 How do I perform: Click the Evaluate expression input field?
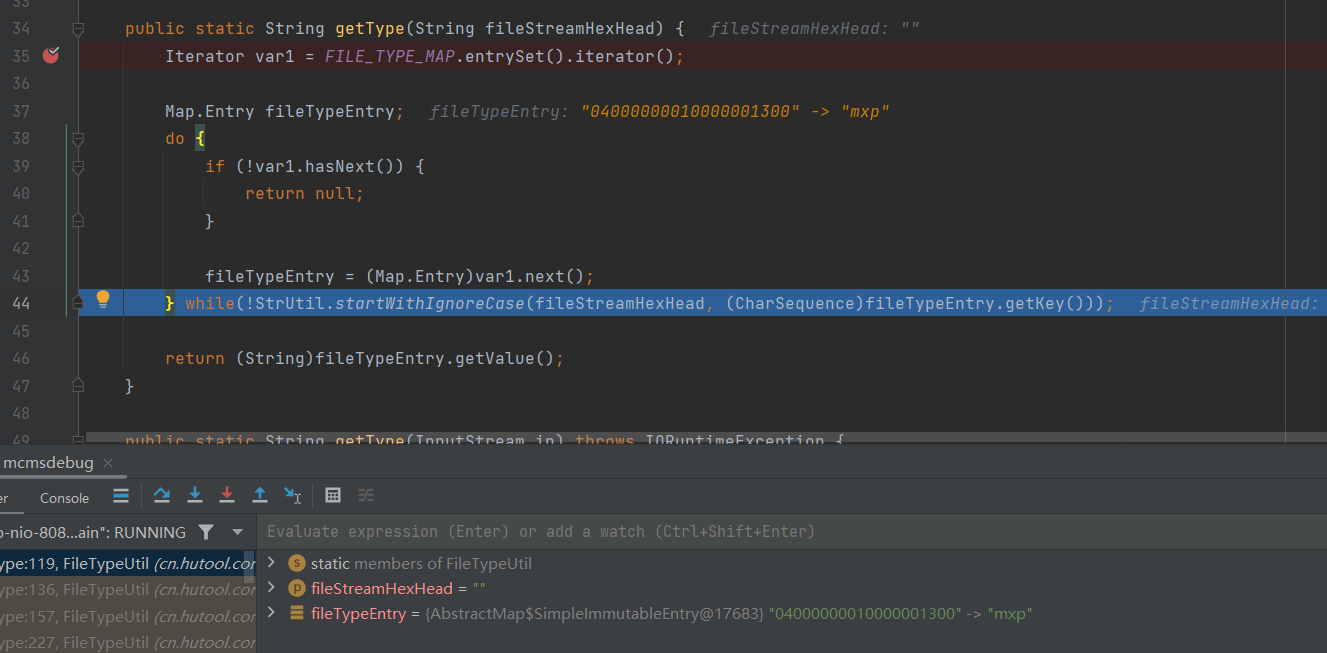tap(790, 531)
